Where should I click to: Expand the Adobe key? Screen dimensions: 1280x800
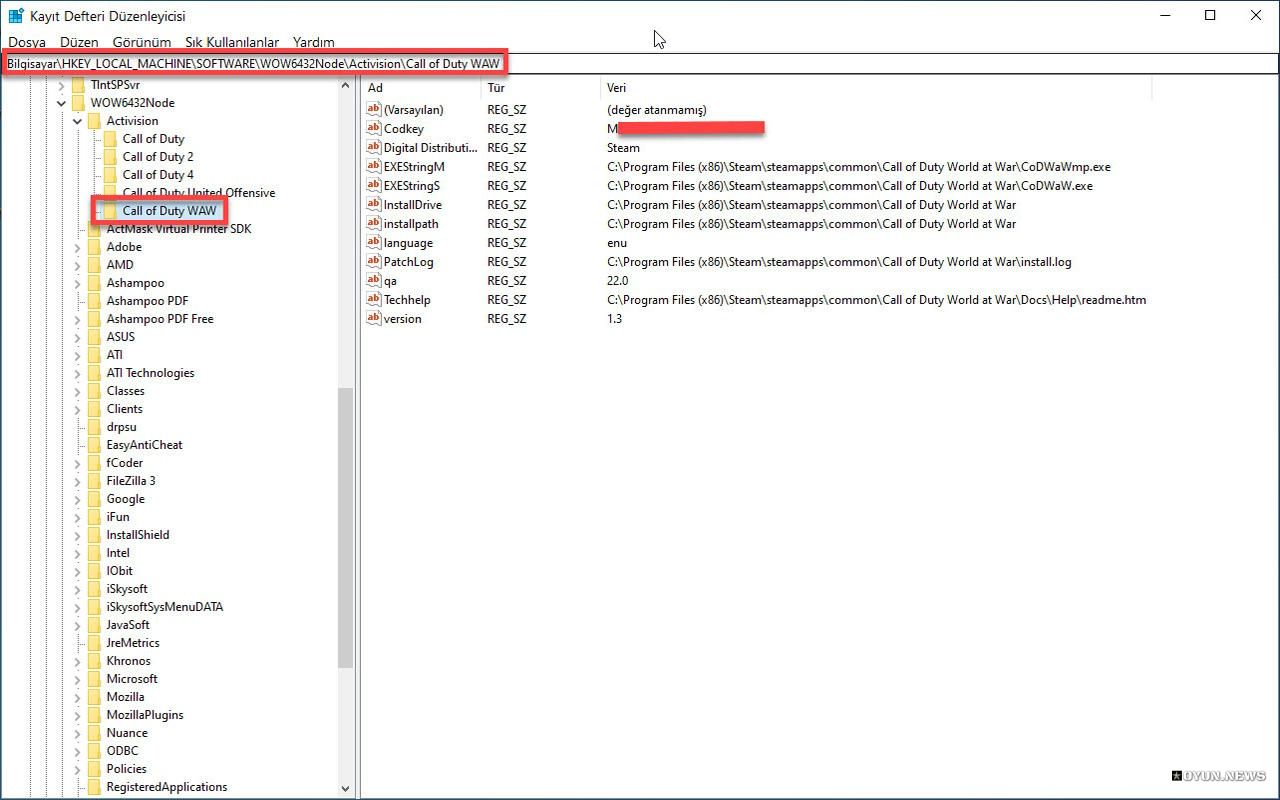(78, 247)
